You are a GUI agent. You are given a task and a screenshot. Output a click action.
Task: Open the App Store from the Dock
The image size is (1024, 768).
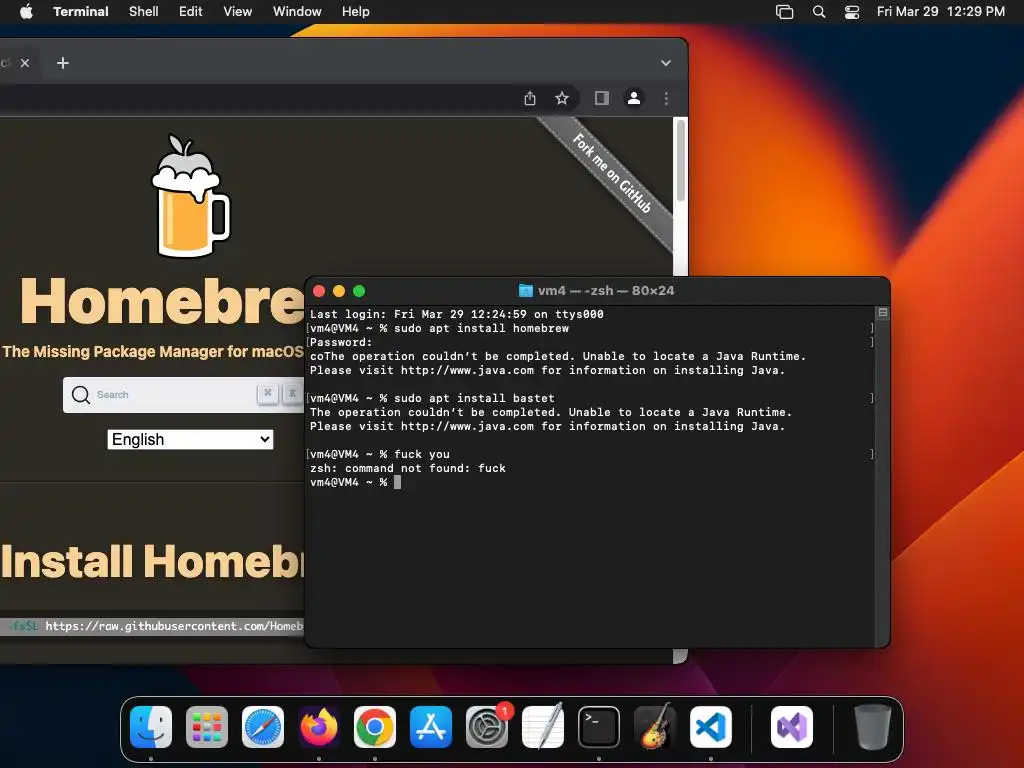pyautogui.click(x=431, y=727)
